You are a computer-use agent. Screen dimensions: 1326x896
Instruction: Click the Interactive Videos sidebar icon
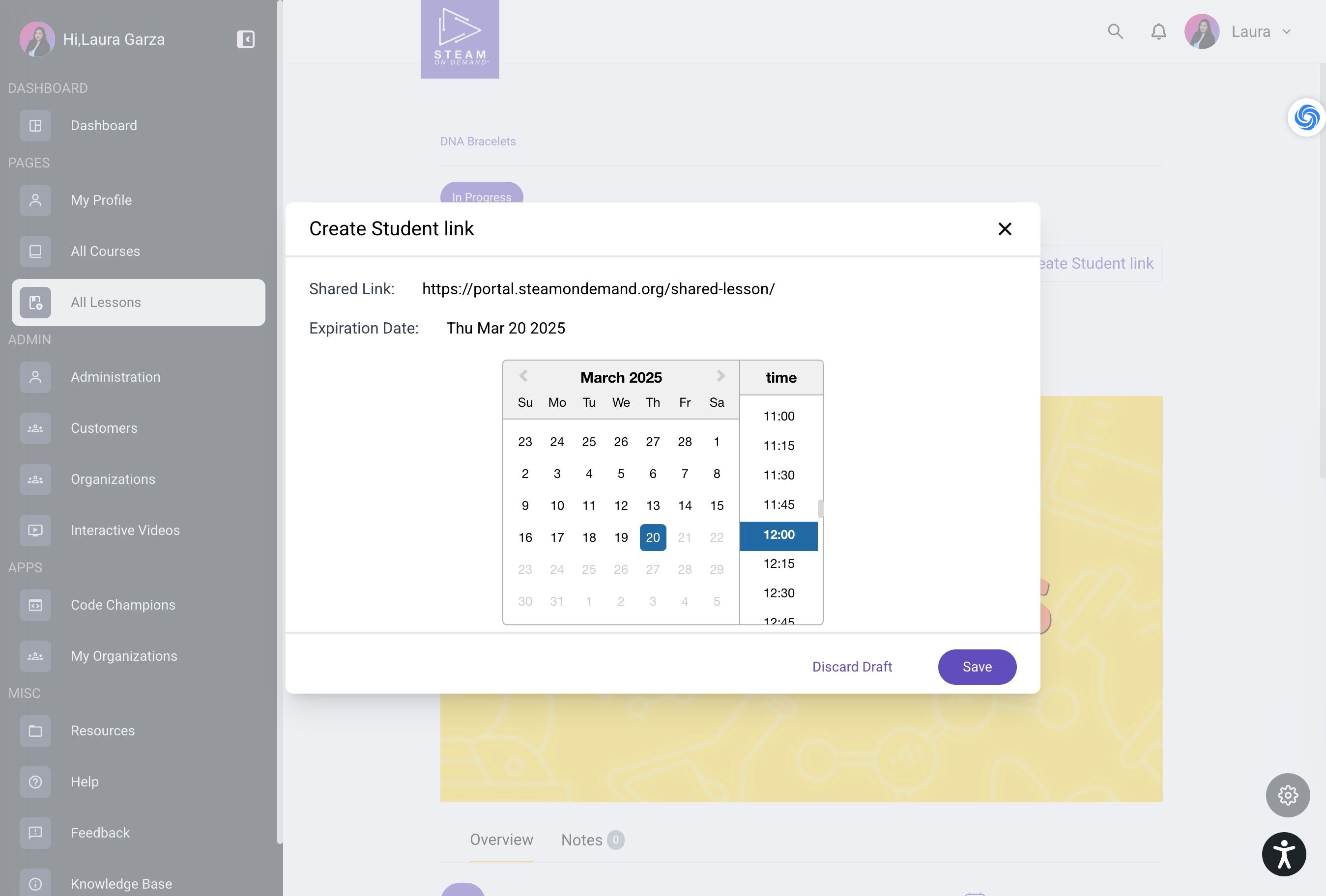(x=35, y=531)
